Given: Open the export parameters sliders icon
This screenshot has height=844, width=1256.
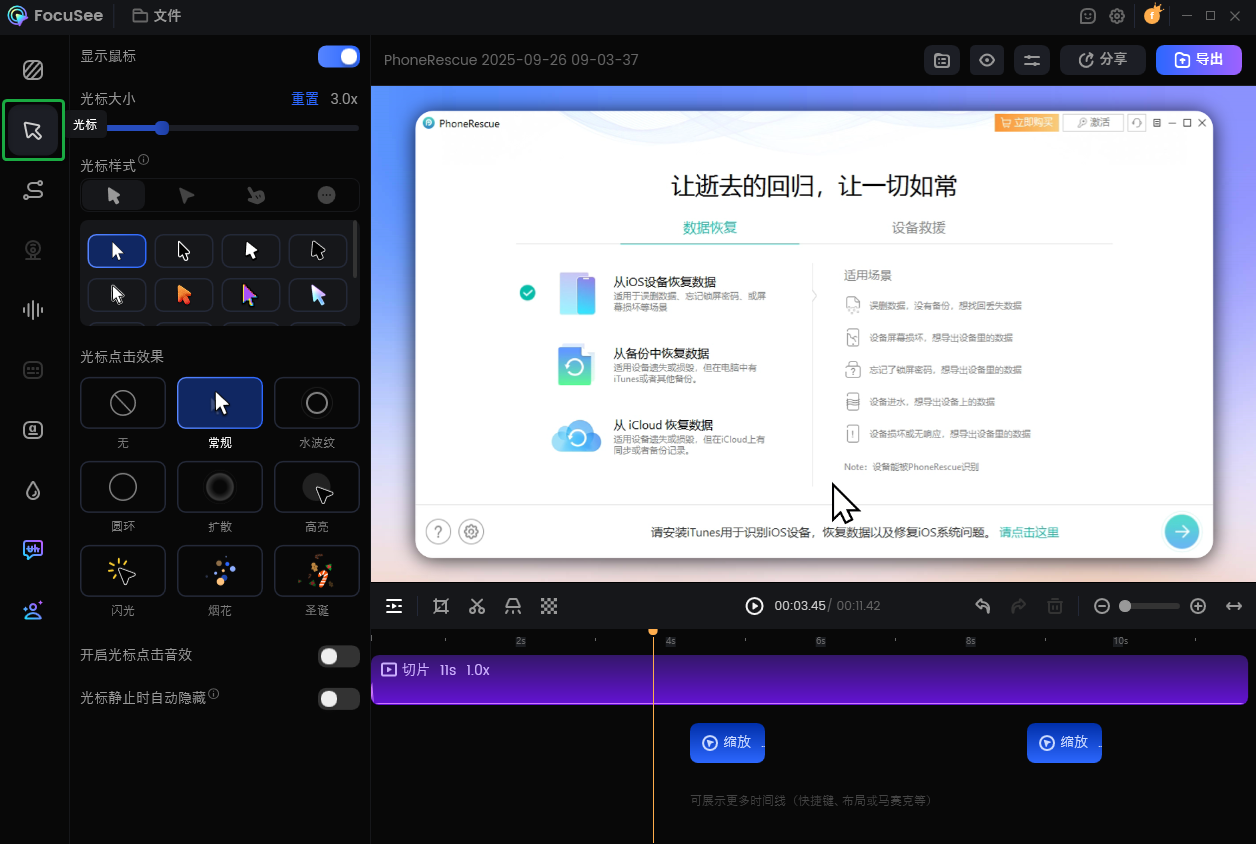Looking at the screenshot, I should click(x=1032, y=60).
